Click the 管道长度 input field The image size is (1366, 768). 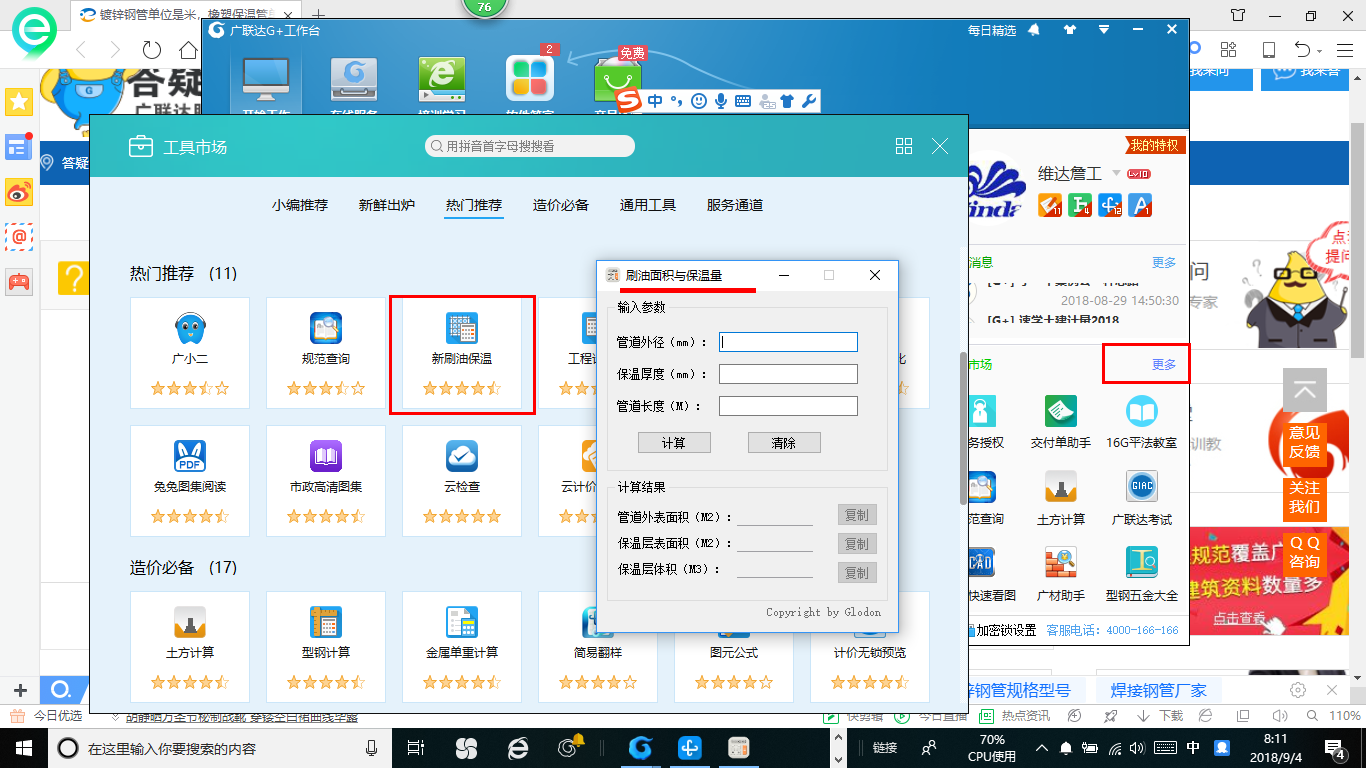(x=788, y=406)
